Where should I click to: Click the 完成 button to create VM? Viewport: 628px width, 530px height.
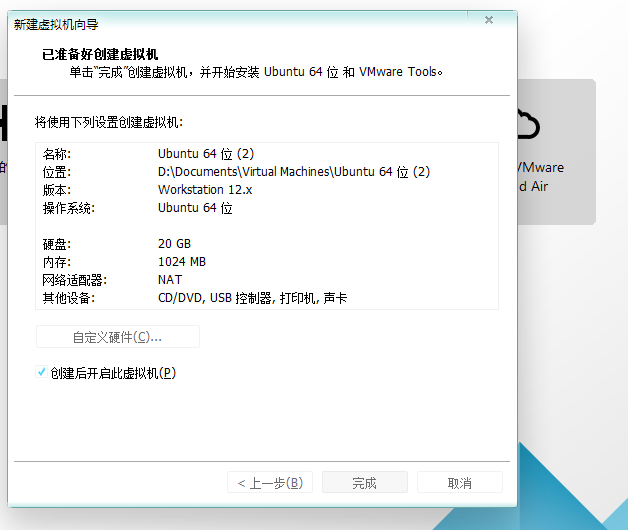(364, 482)
